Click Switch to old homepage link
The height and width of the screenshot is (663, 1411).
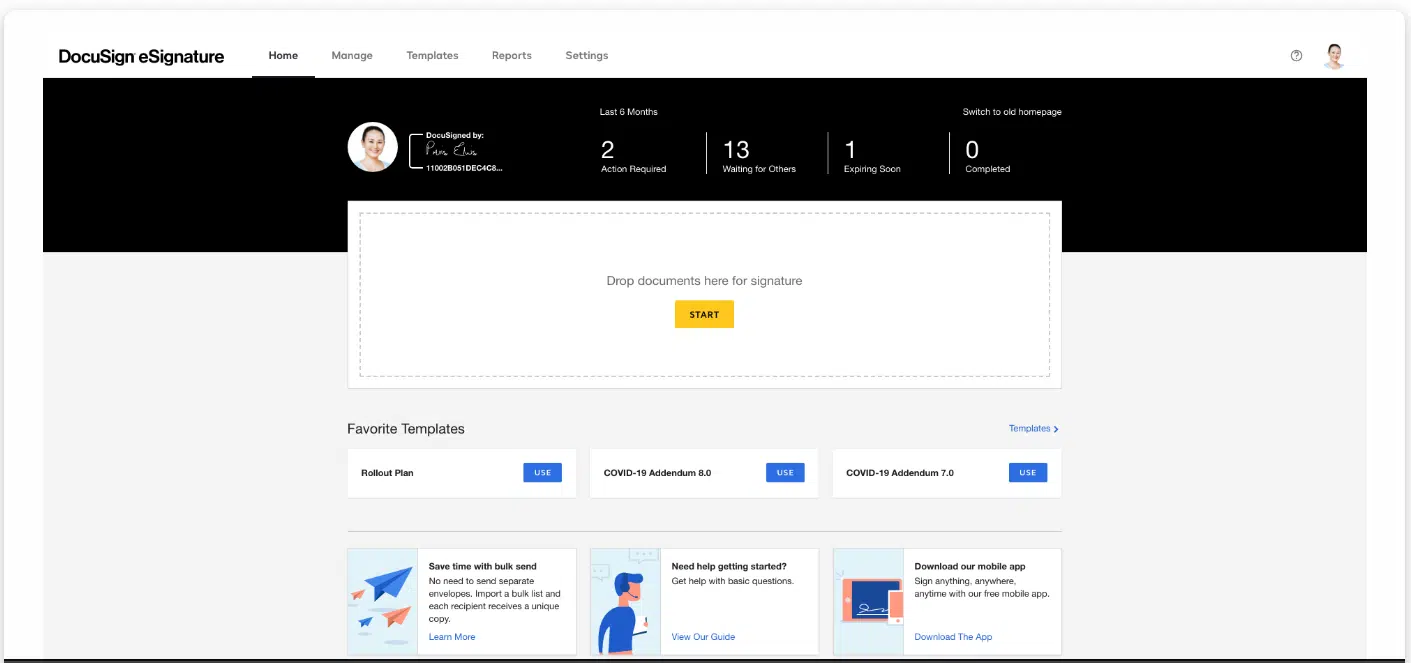pyautogui.click(x=1012, y=112)
